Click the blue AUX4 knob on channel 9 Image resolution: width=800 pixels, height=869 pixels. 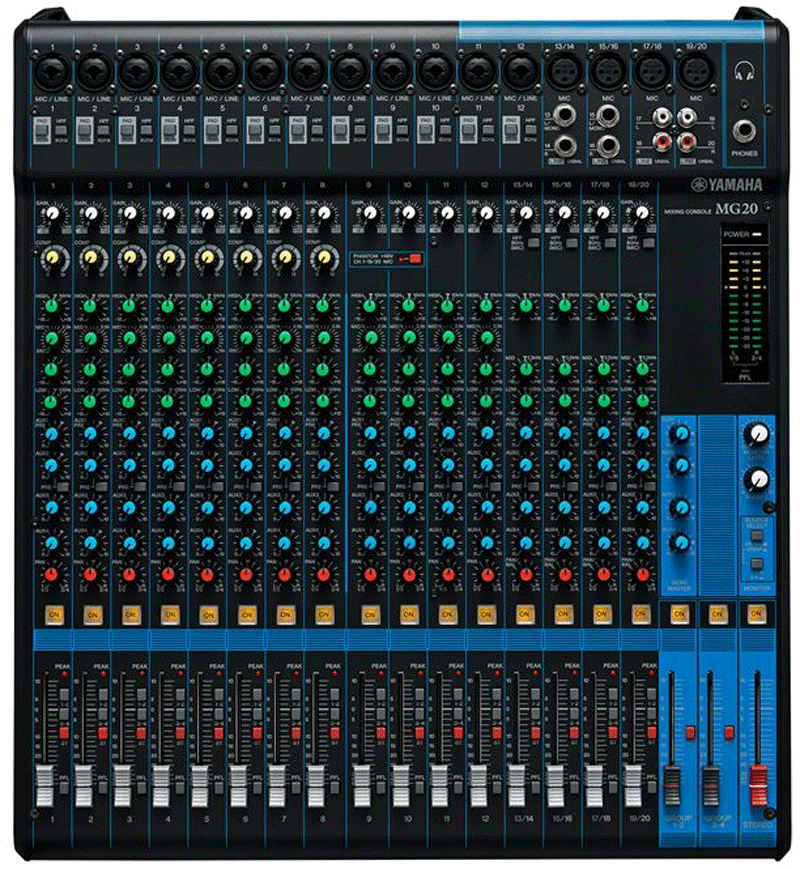[369, 542]
